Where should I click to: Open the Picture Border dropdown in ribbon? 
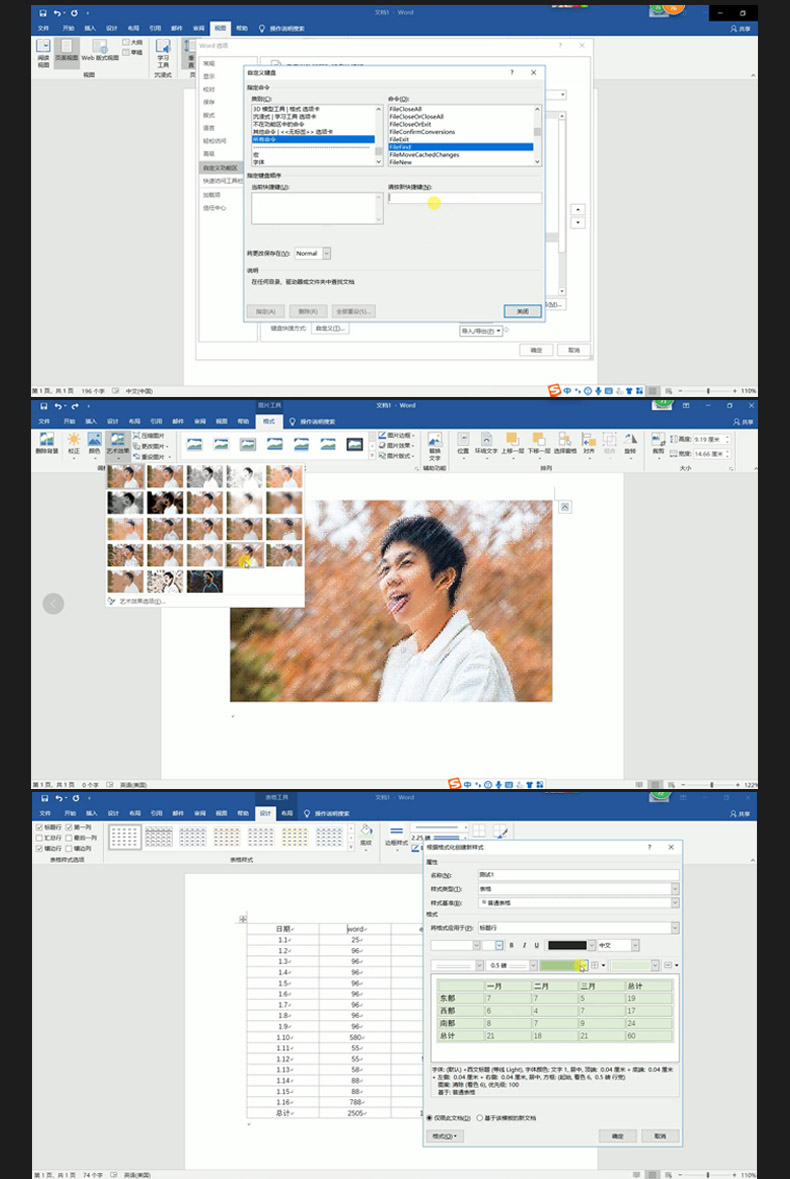point(396,436)
